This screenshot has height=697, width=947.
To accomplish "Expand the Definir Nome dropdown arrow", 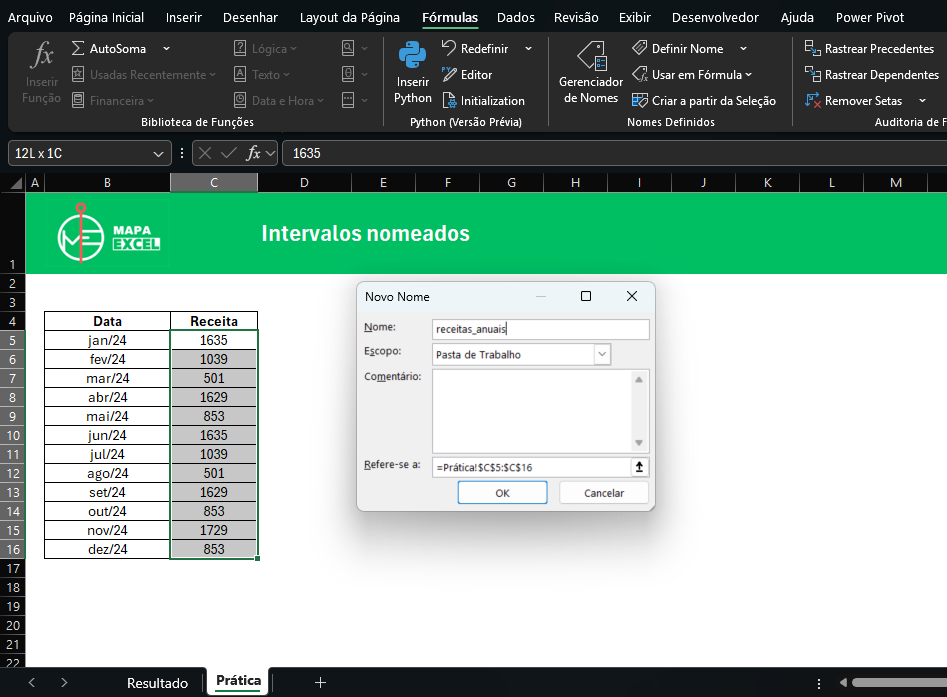I will (743, 48).
